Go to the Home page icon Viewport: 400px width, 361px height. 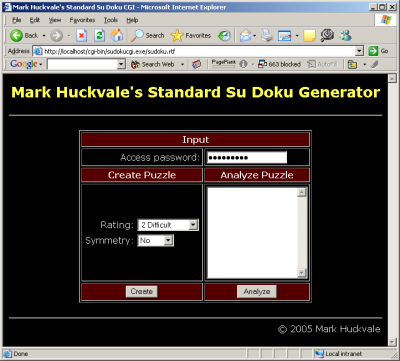(117, 35)
